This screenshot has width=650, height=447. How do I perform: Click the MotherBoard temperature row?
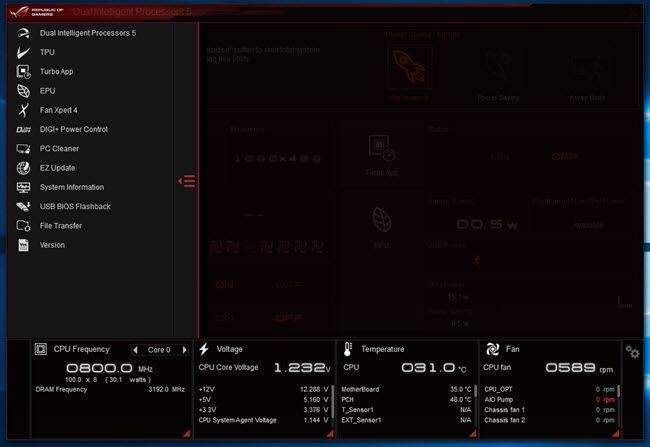(x=406, y=389)
